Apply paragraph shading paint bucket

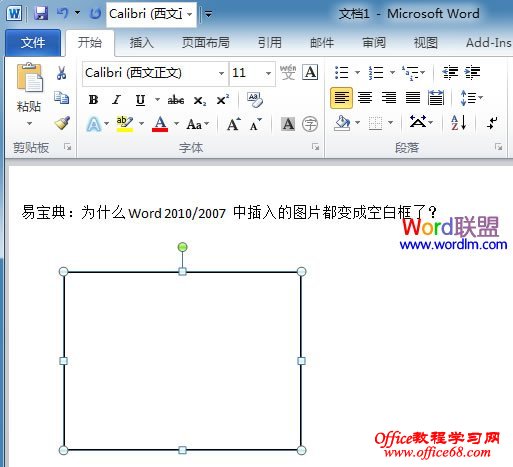pos(342,124)
